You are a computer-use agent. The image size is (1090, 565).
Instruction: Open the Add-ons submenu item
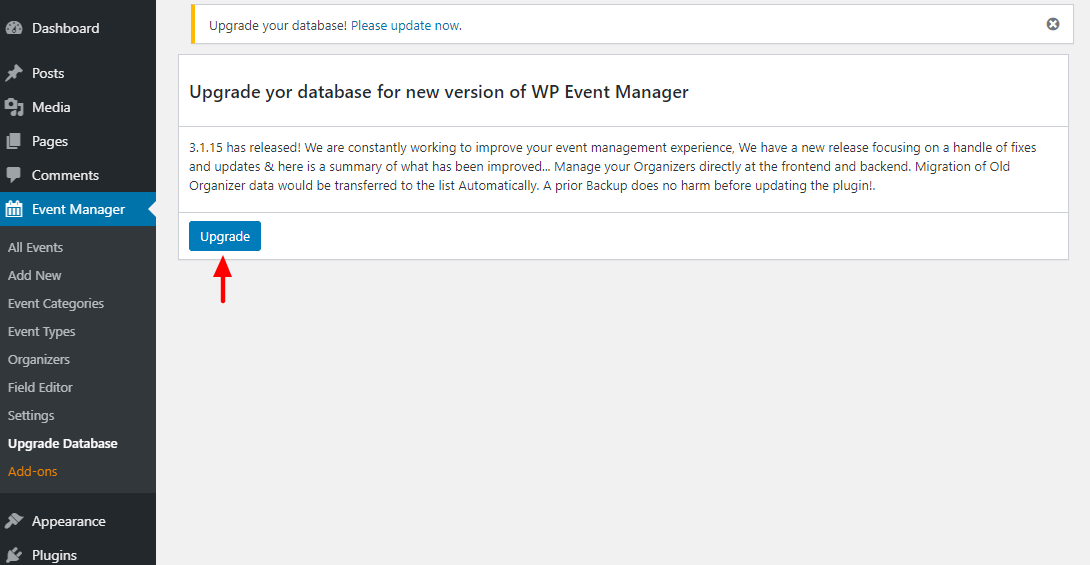pos(33,471)
